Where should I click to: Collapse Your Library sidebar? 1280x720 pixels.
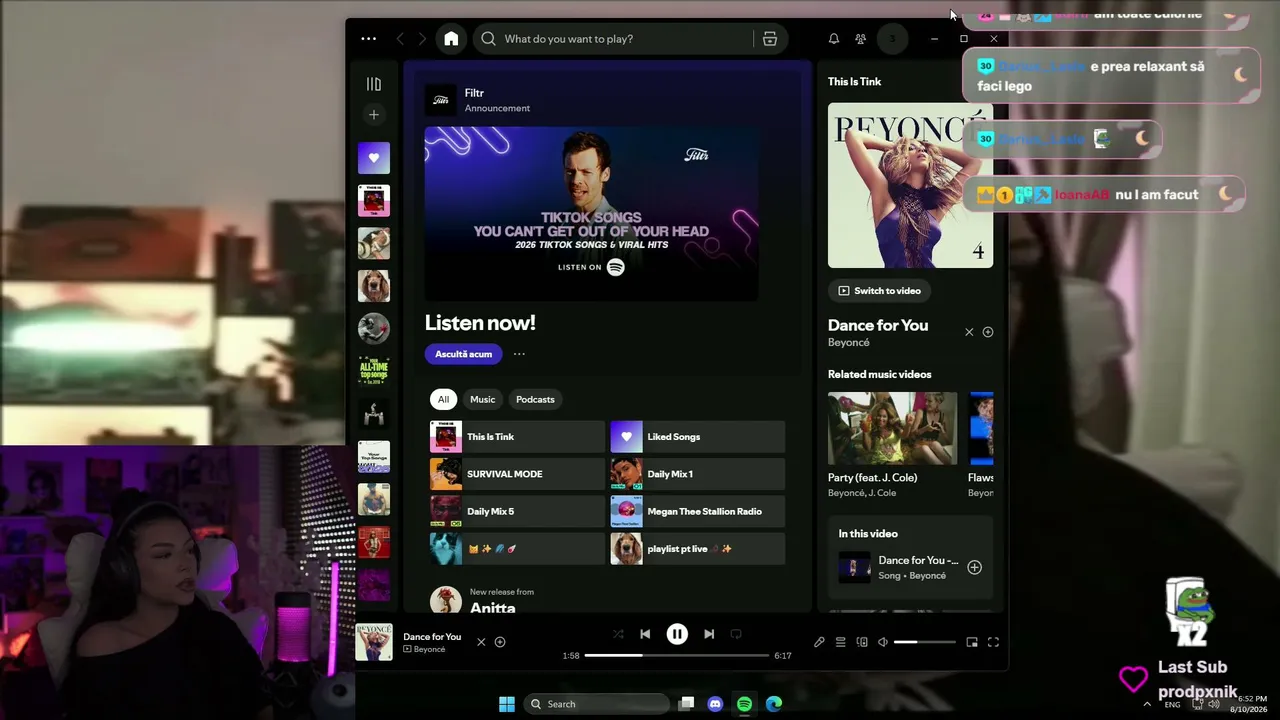pos(374,85)
